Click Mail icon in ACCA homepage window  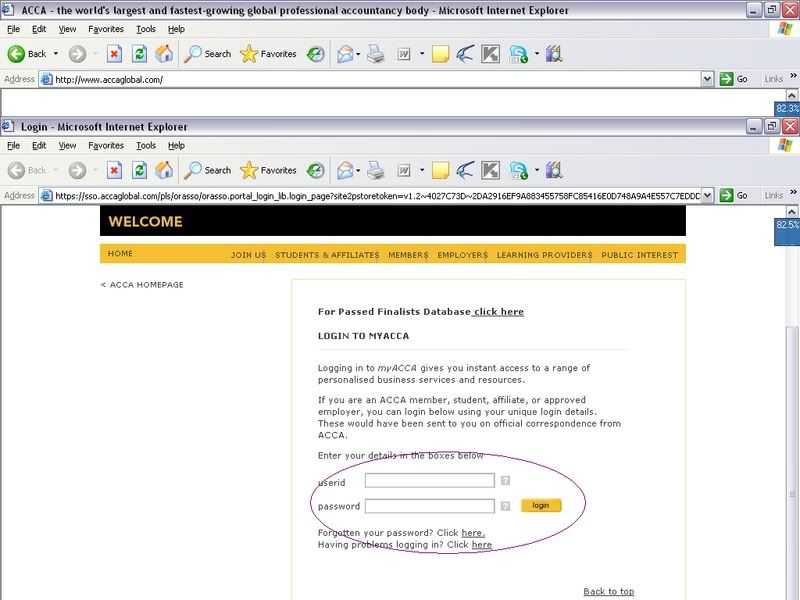(345, 54)
